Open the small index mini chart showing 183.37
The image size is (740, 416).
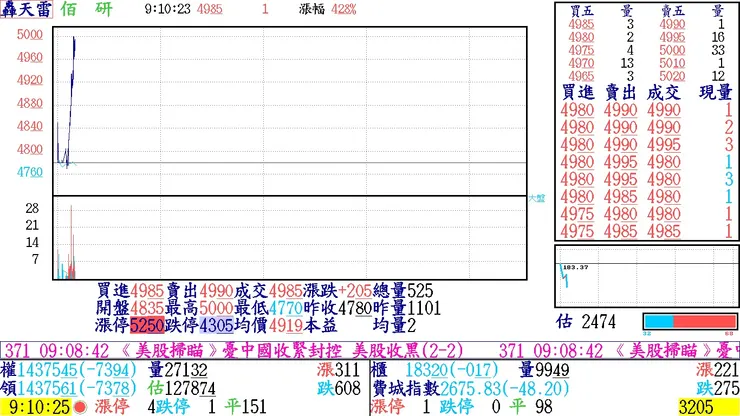(x=646, y=276)
